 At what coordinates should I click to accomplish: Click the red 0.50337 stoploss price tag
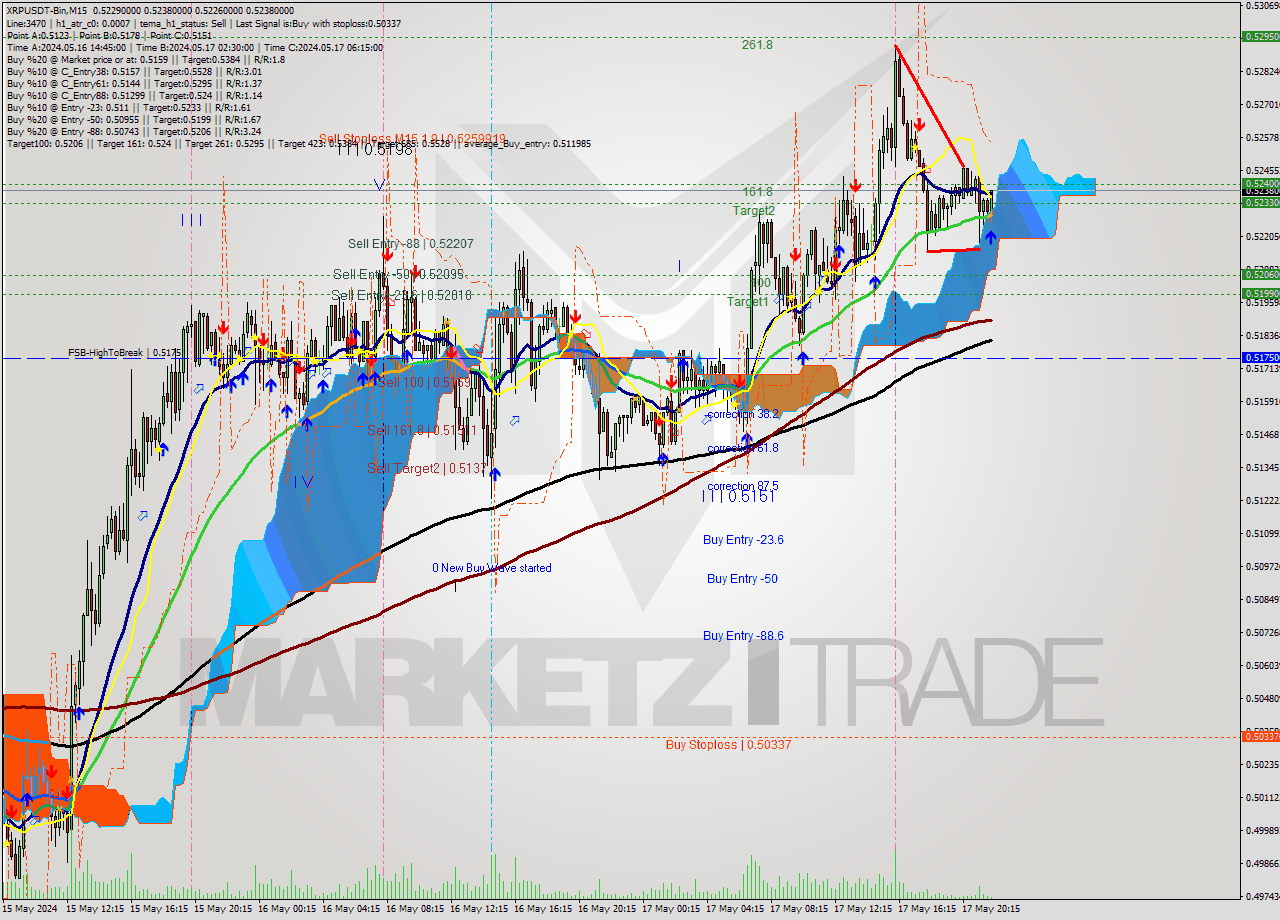coord(1260,736)
